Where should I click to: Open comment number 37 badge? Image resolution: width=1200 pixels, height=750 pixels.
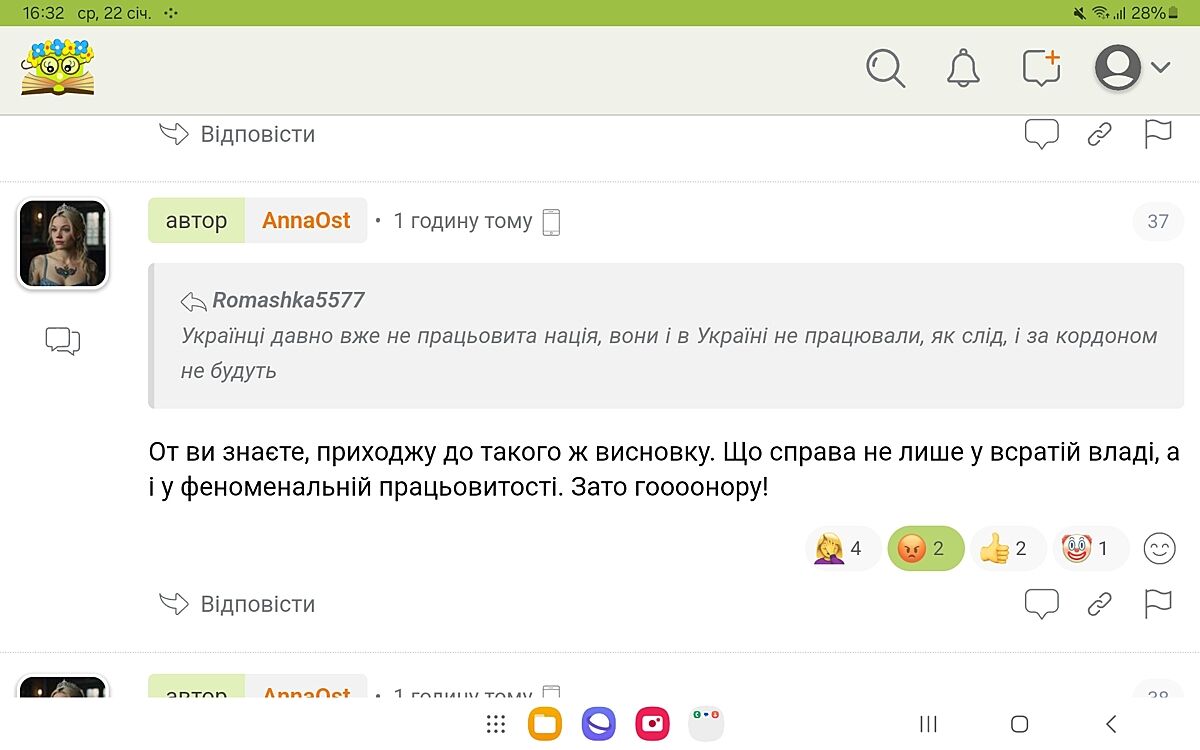(1158, 221)
